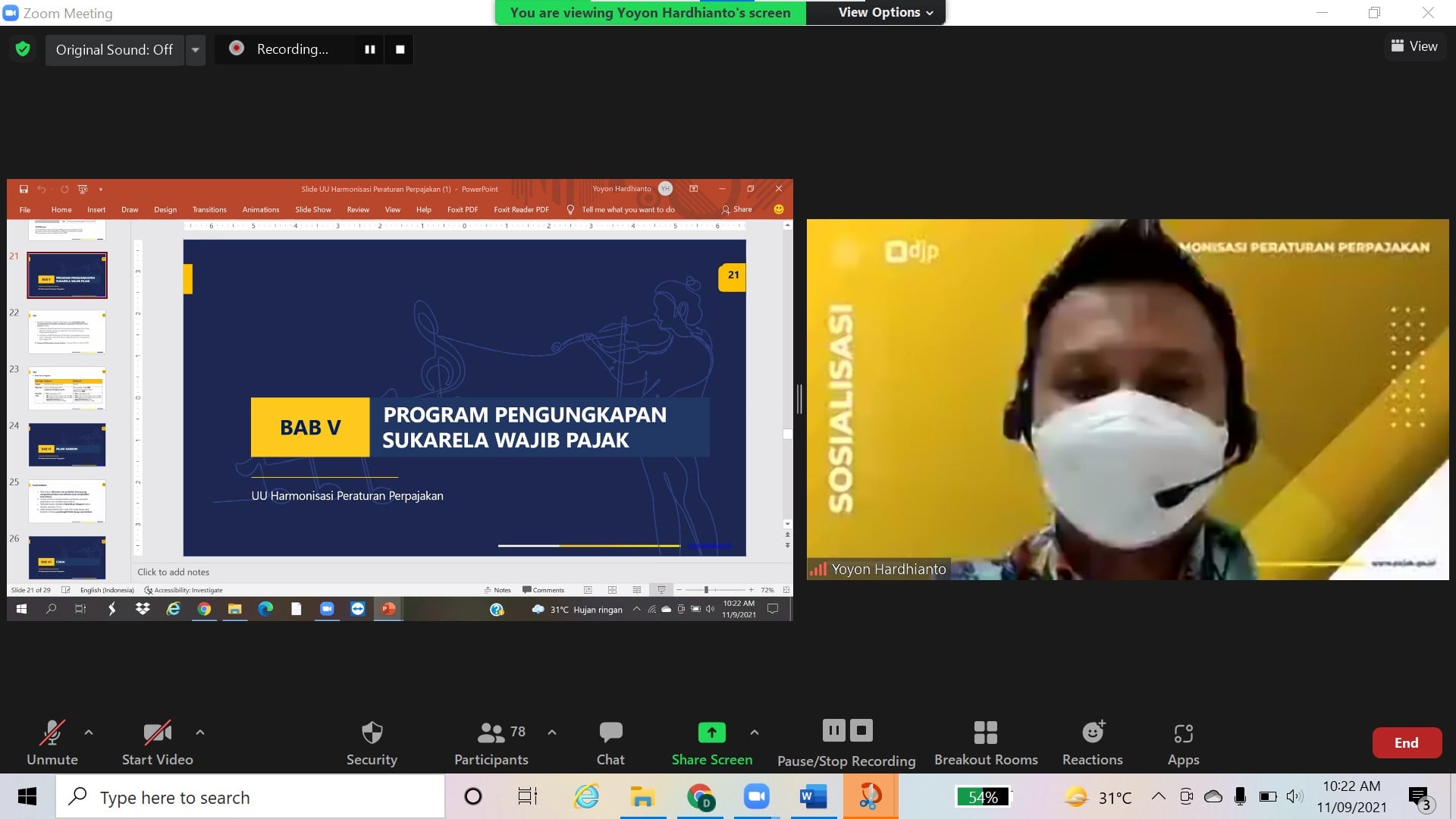
Task: Click the green encryption shield icon
Action: point(23,49)
